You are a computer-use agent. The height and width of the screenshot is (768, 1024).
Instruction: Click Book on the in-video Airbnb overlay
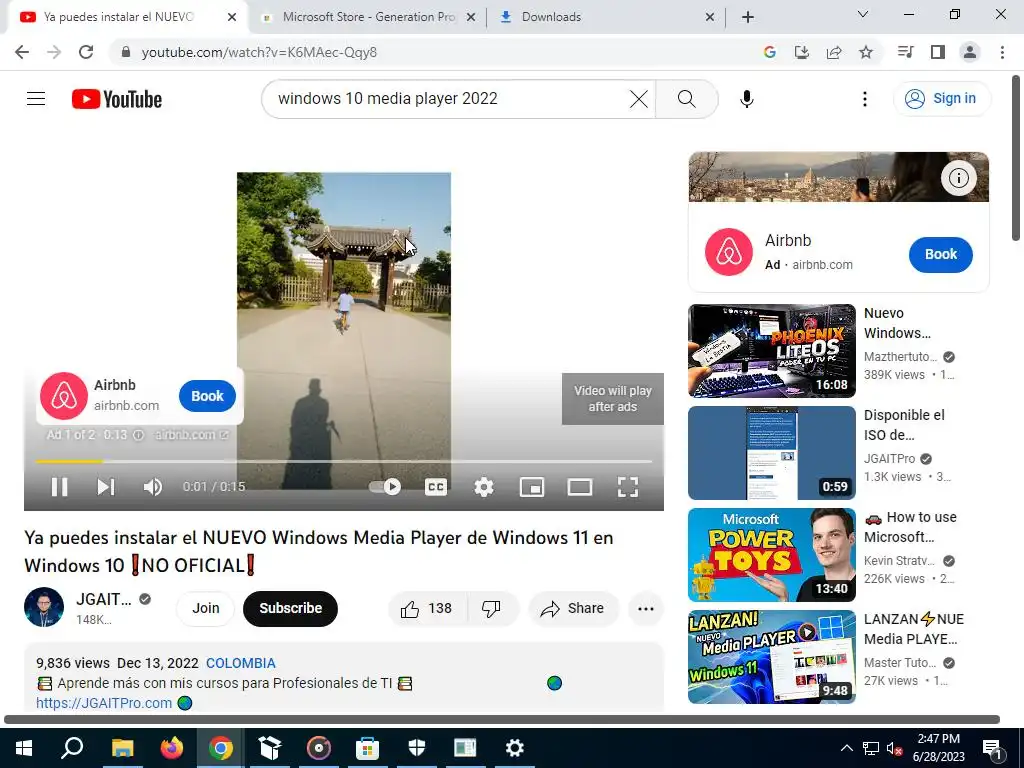coord(208,396)
